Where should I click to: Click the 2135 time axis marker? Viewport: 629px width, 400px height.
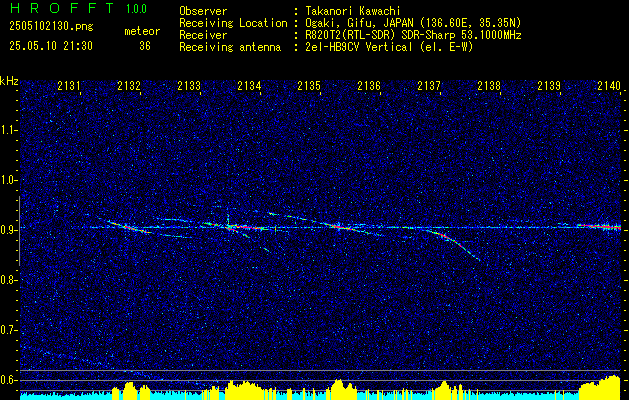click(309, 85)
